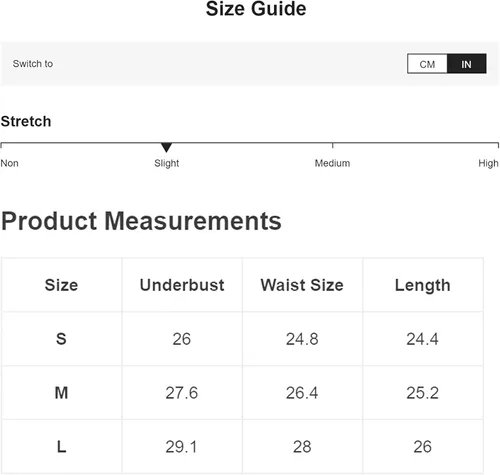The width and height of the screenshot is (500, 475).
Task: Click the Length column header
Action: click(423, 286)
